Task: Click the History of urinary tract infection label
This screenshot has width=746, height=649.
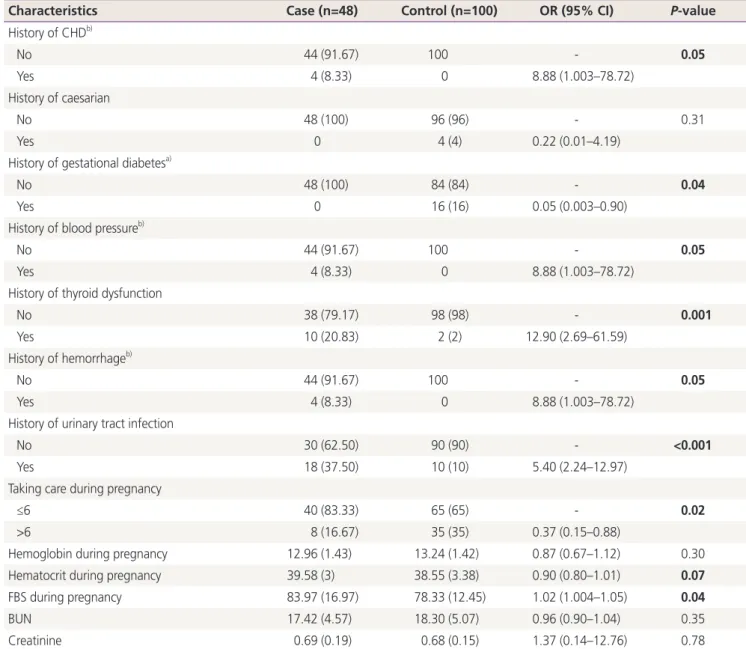Action: click(x=91, y=423)
